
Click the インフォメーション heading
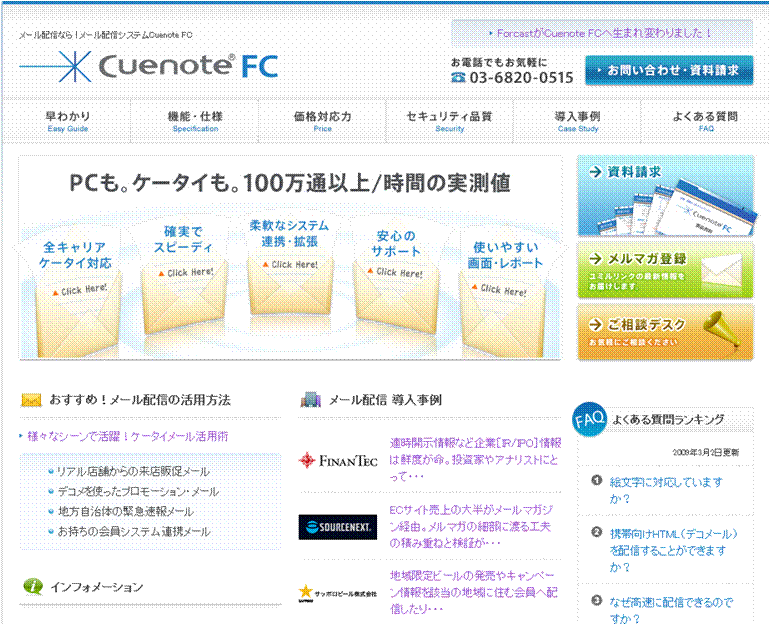97,587
